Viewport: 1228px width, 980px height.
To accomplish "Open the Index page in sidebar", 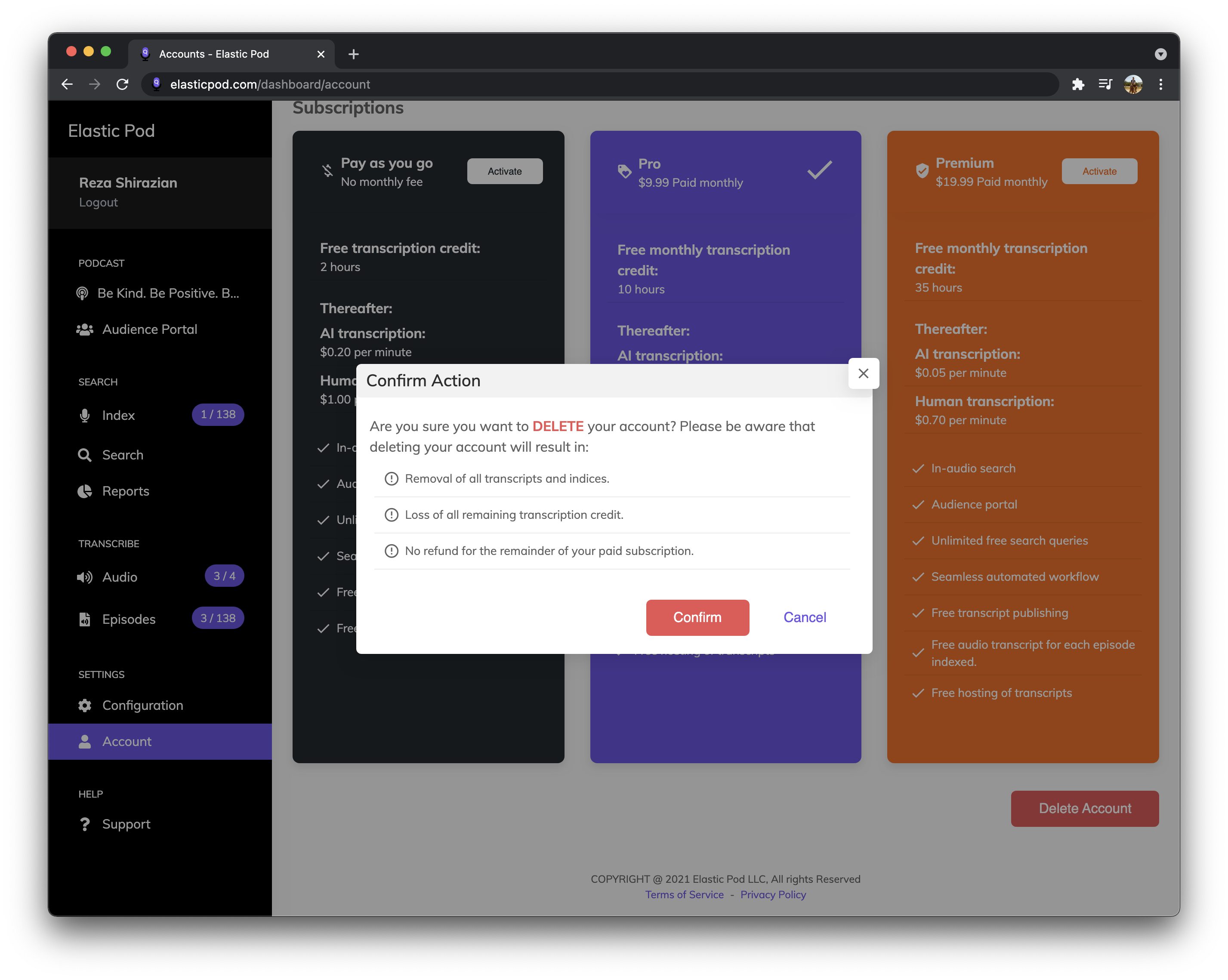I will click(x=118, y=415).
